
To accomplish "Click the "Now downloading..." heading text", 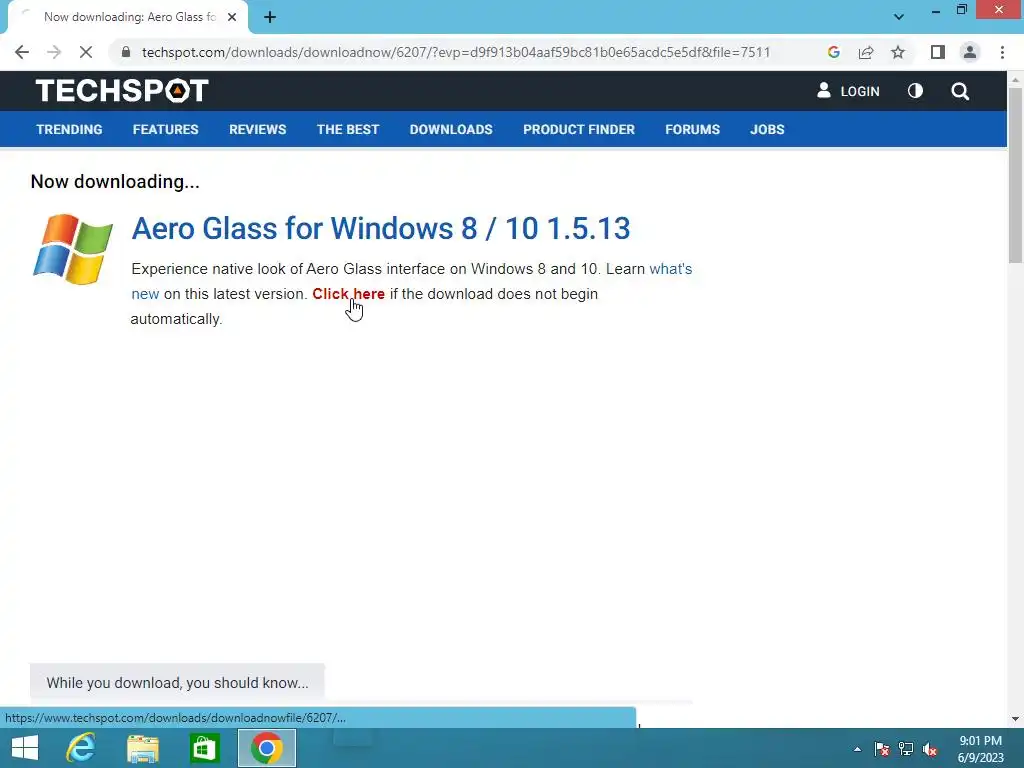I will pyautogui.click(x=115, y=182).
